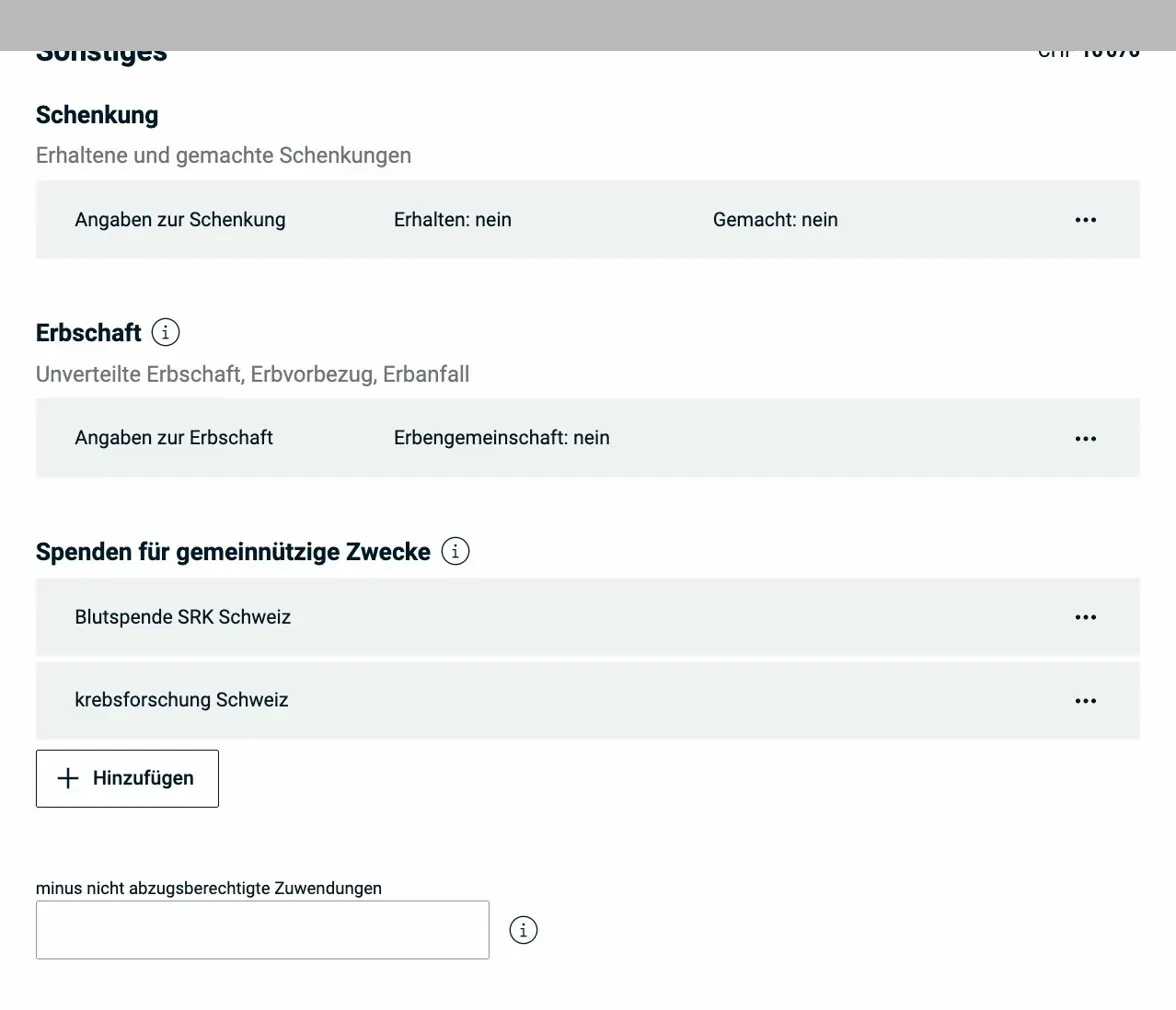Image resolution: width=1176 pixels, height=1010 pixels.
Task: View info for Spenden für gemeinnützige Zwecke
Action: pyautogui.click(x=456, y=551)
